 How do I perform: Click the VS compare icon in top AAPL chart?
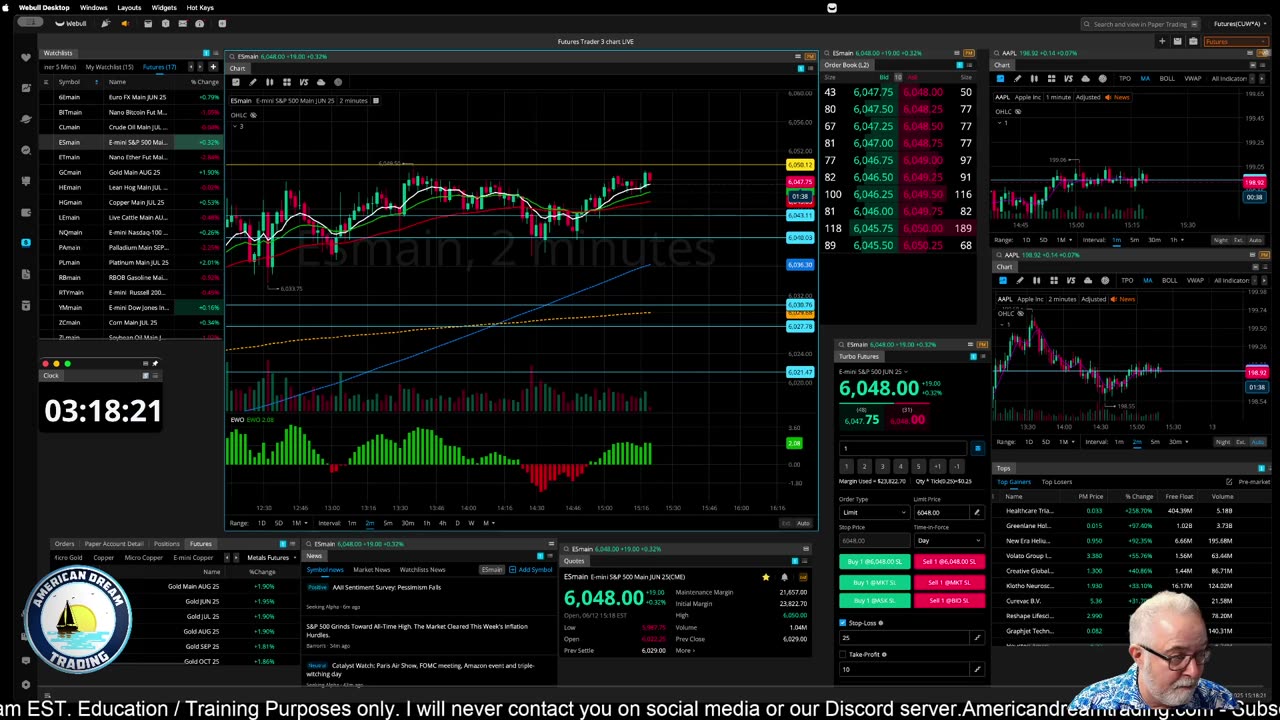point(1069,78)
